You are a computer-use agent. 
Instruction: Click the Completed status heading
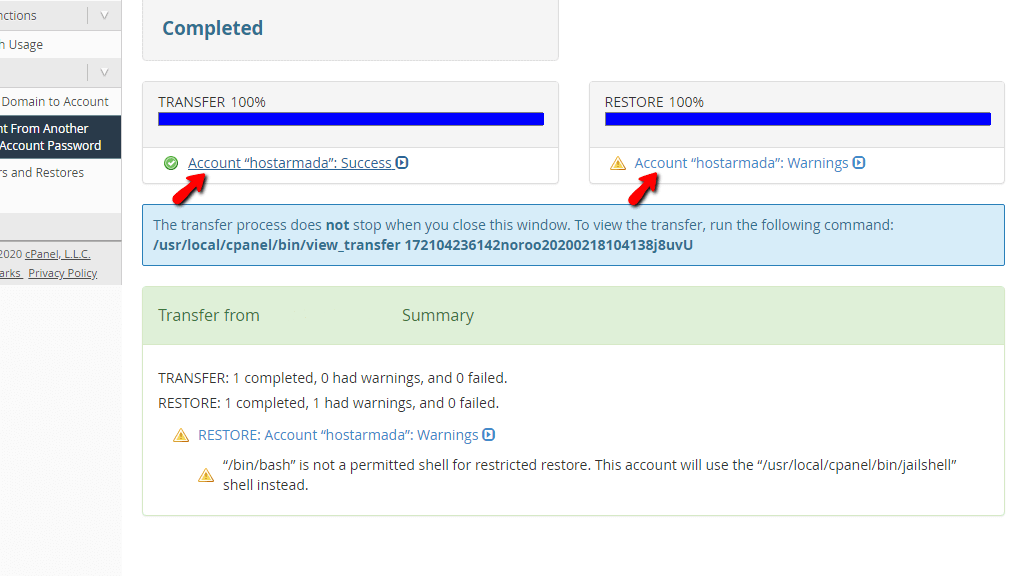pos(212,28)
